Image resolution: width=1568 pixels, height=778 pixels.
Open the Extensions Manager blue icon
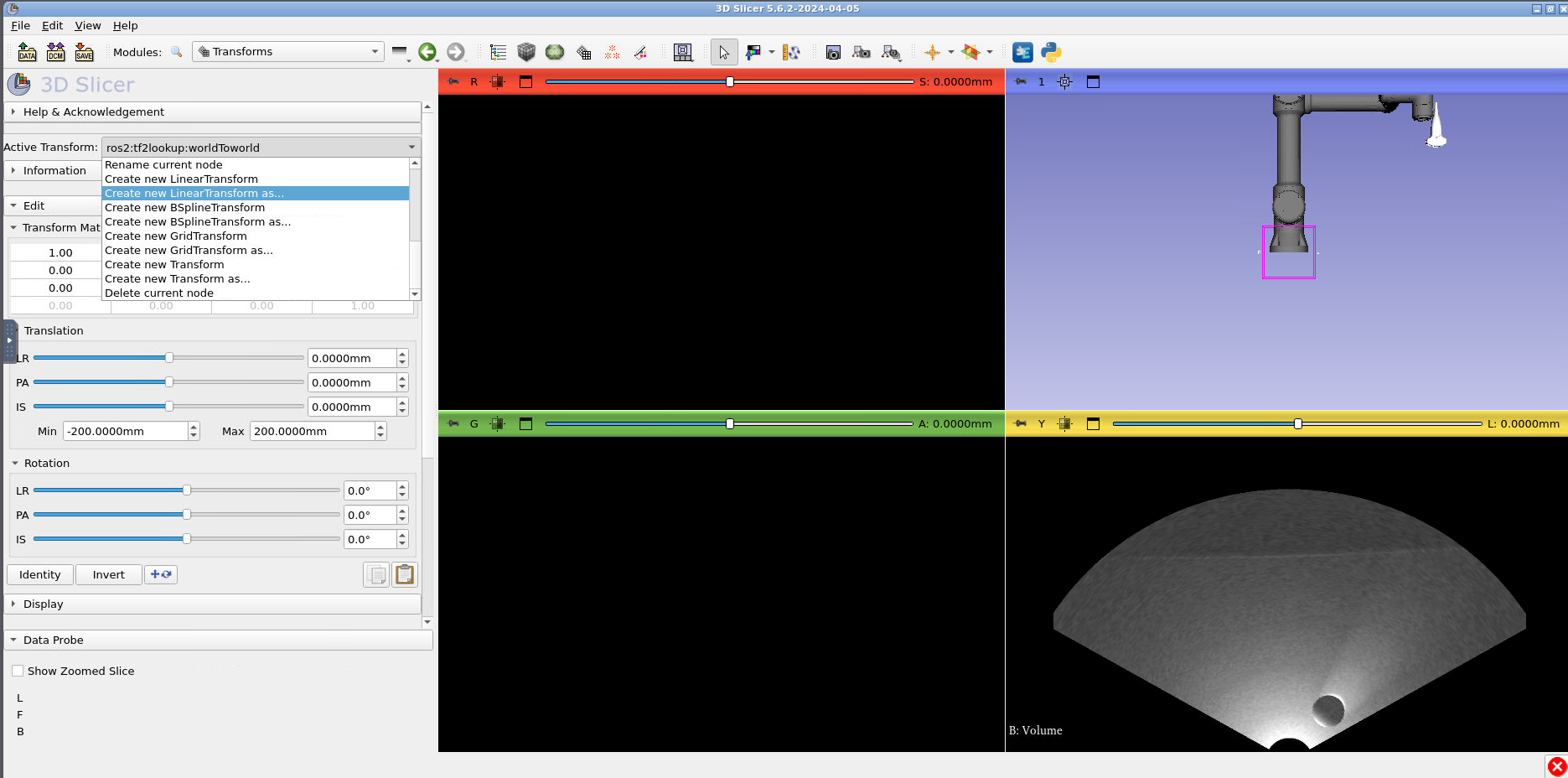(1022, 52)
